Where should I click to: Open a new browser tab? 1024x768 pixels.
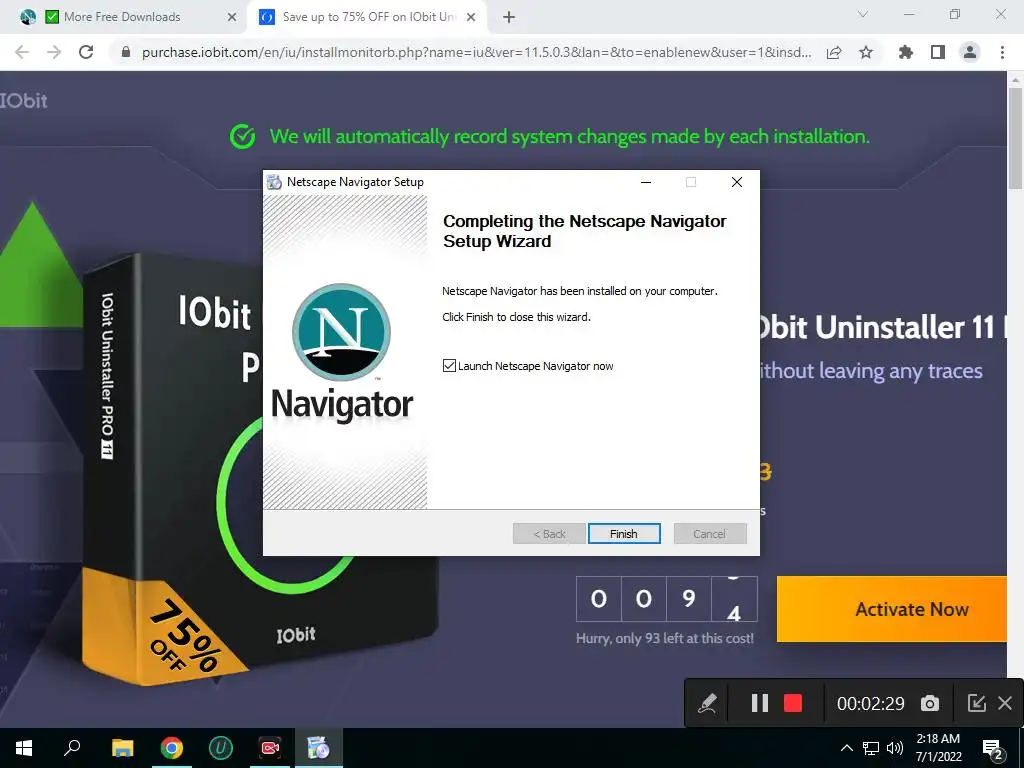(x=509, y=17)
